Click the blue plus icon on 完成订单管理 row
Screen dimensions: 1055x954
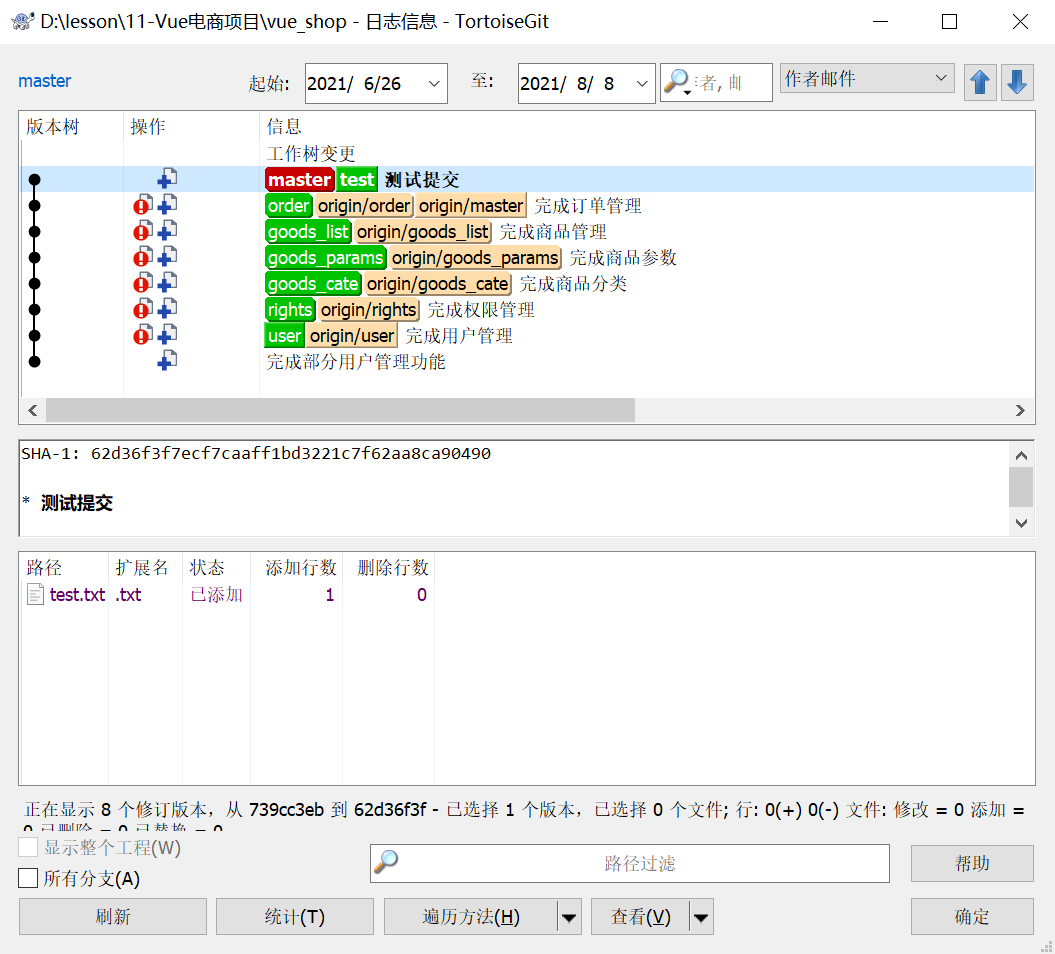pyautogui.click(x=167, y=205)
